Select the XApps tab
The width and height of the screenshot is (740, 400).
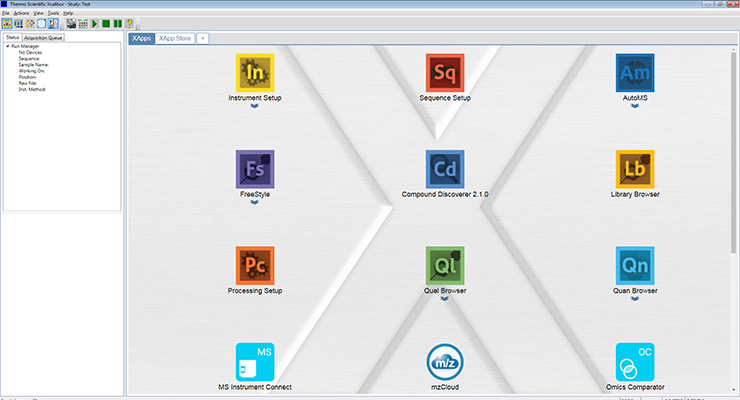pyautogui.click(x=142, y=38)
